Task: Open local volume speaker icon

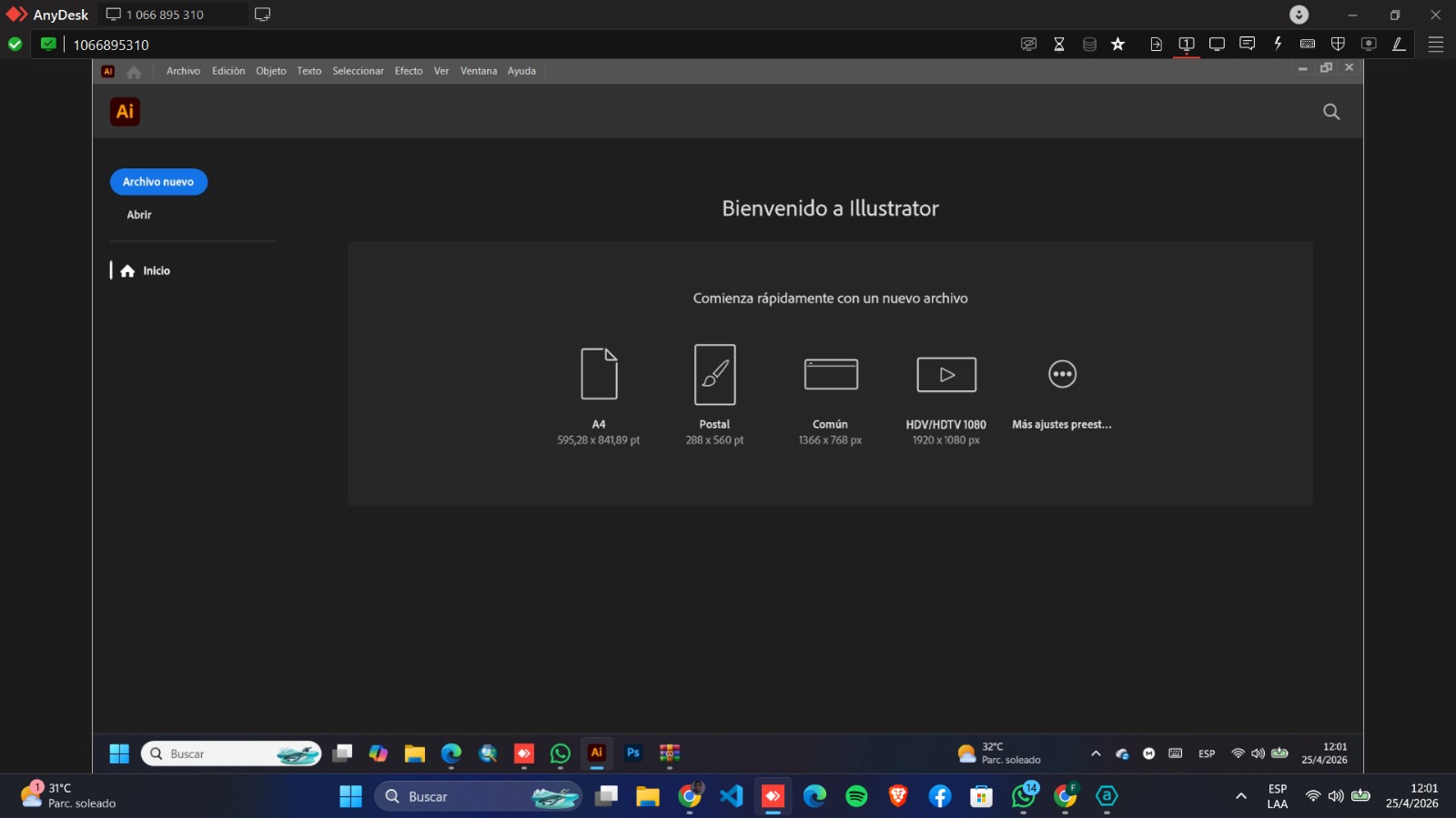Action: tap(1336, 796)
